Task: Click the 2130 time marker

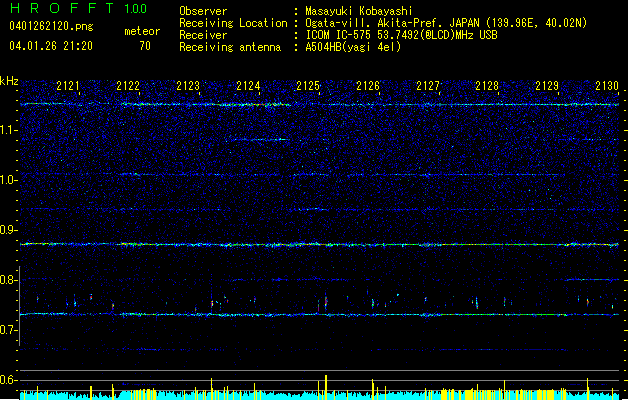Action: [607, 86]
